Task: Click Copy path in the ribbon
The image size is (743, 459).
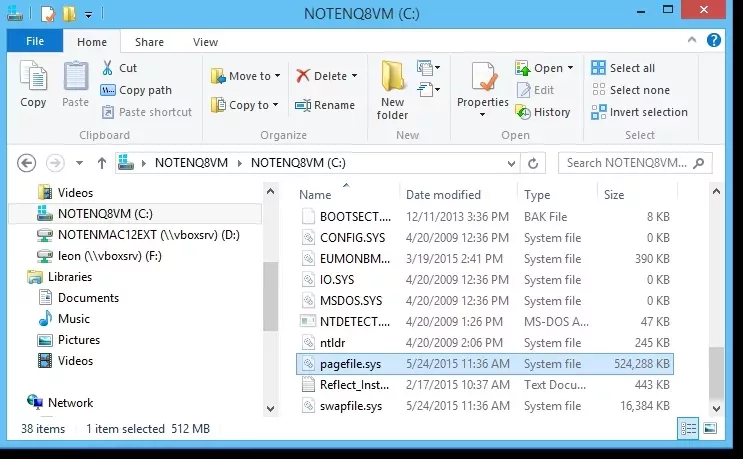Action: (136, 90)
